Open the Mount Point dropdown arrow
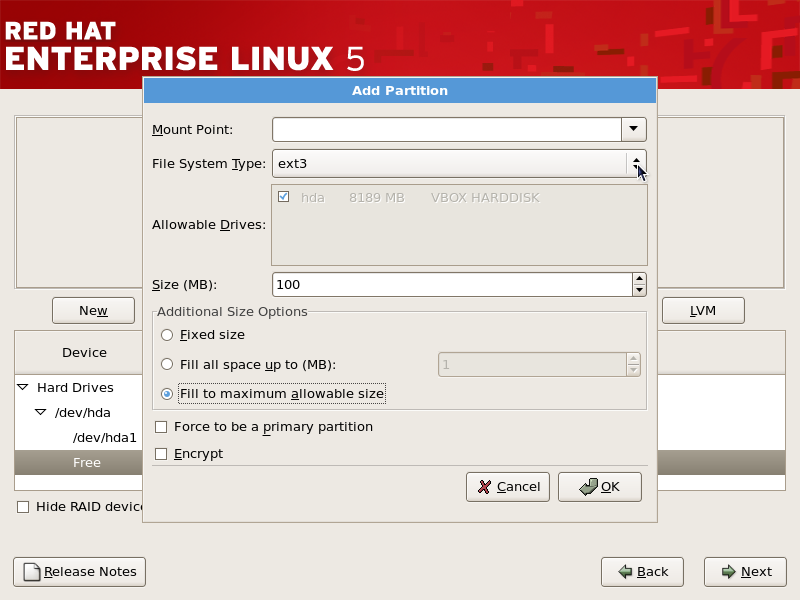This screenshot has height=600, width=800. pos(634,130)
